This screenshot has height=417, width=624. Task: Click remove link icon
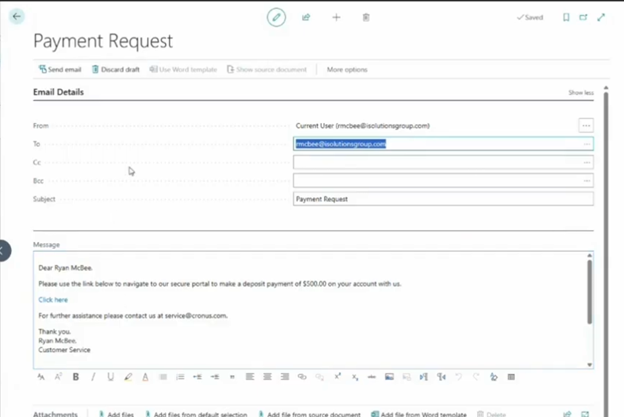click(x=320, y=377)
